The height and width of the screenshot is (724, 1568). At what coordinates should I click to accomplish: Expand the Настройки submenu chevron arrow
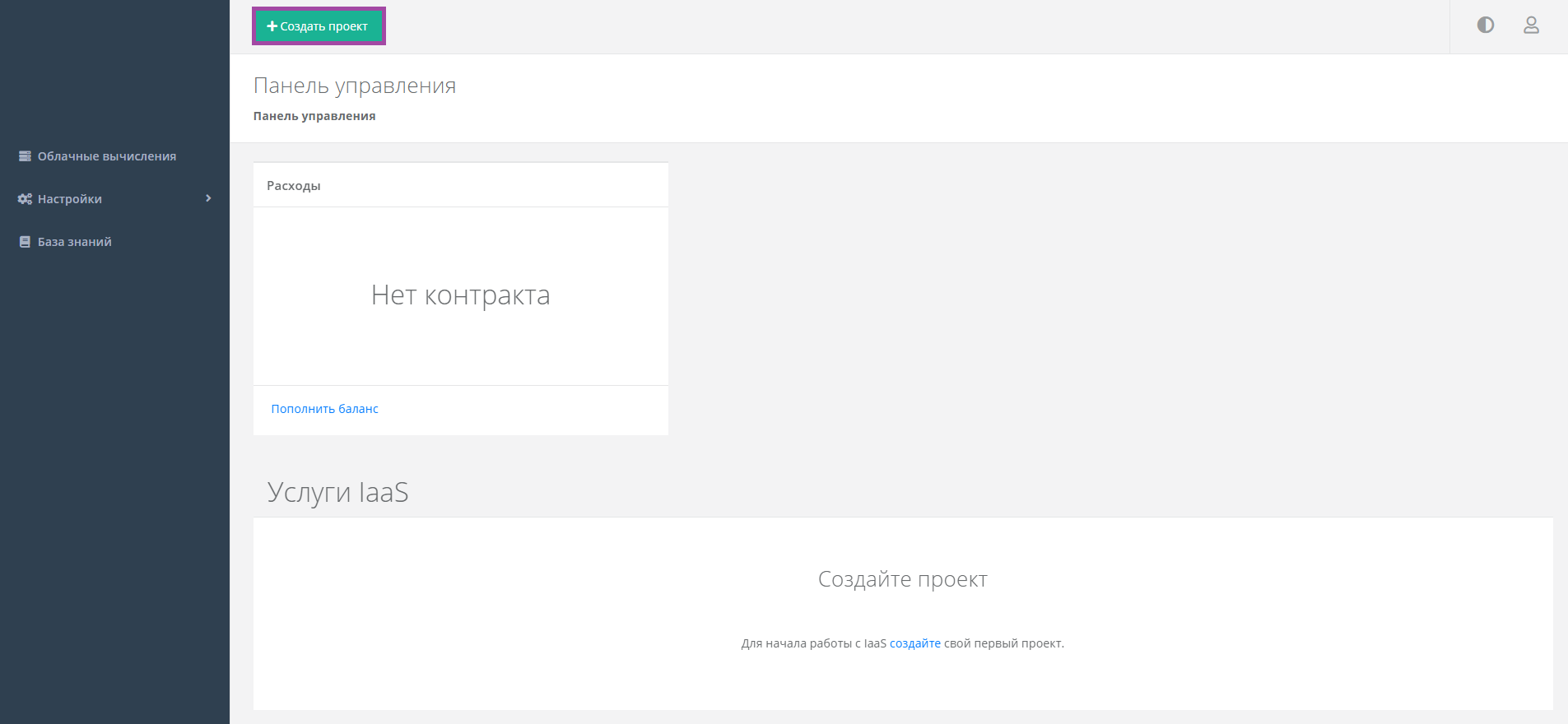pyautogui.click(x=208, y=198)
